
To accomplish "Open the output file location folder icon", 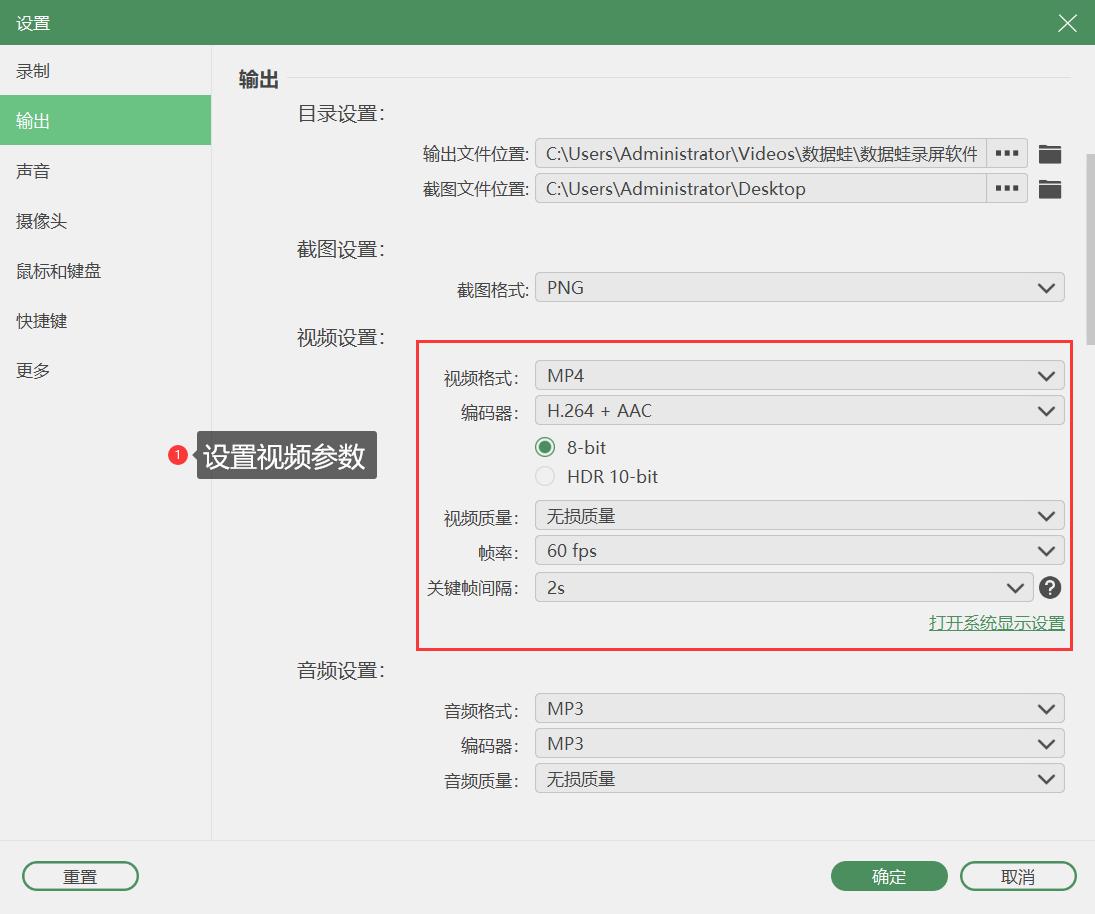I will 1050,153.
